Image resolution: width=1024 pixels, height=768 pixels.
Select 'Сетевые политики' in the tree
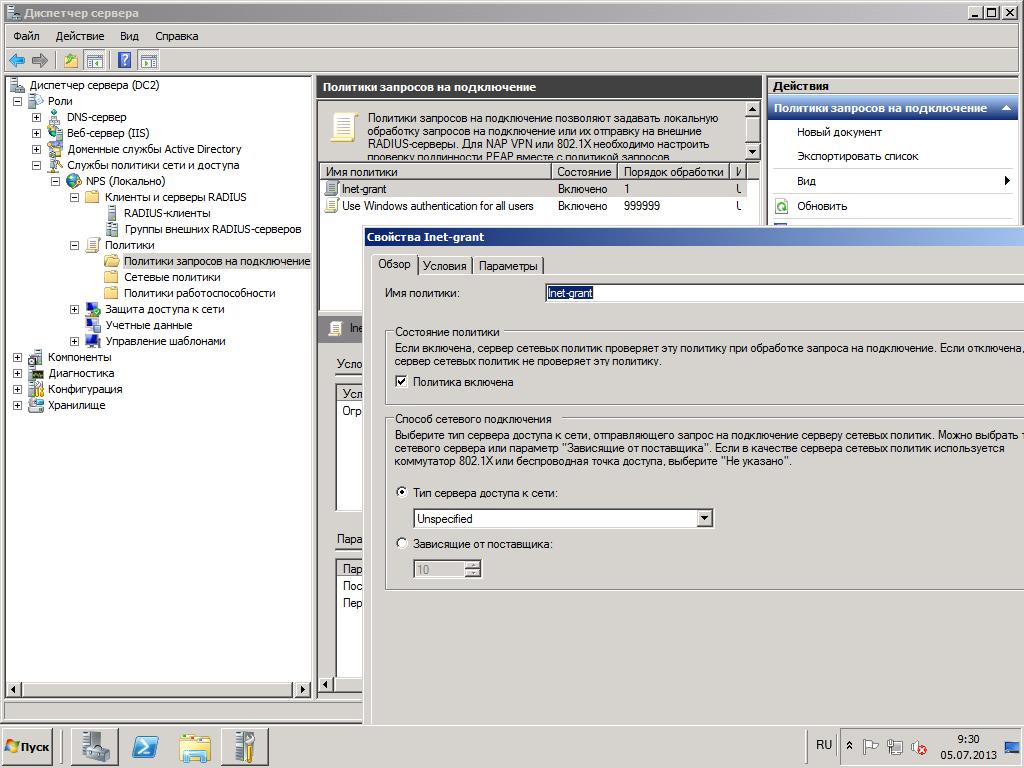coord(172,277)
